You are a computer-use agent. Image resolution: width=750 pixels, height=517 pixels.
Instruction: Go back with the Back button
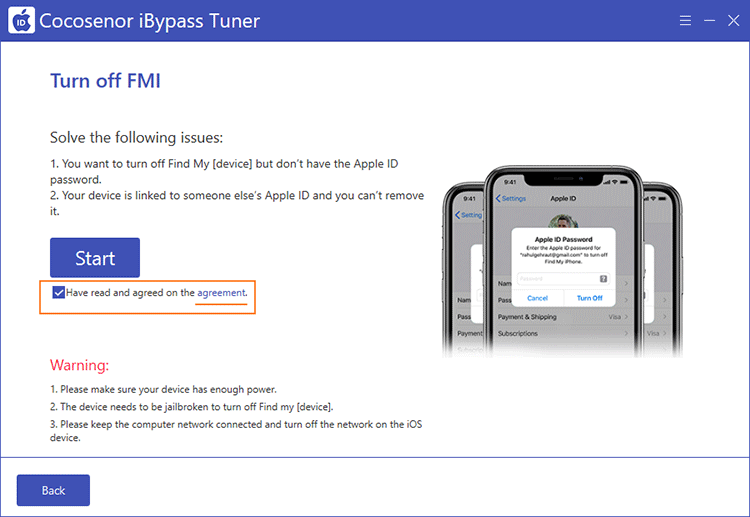[53, 490]
